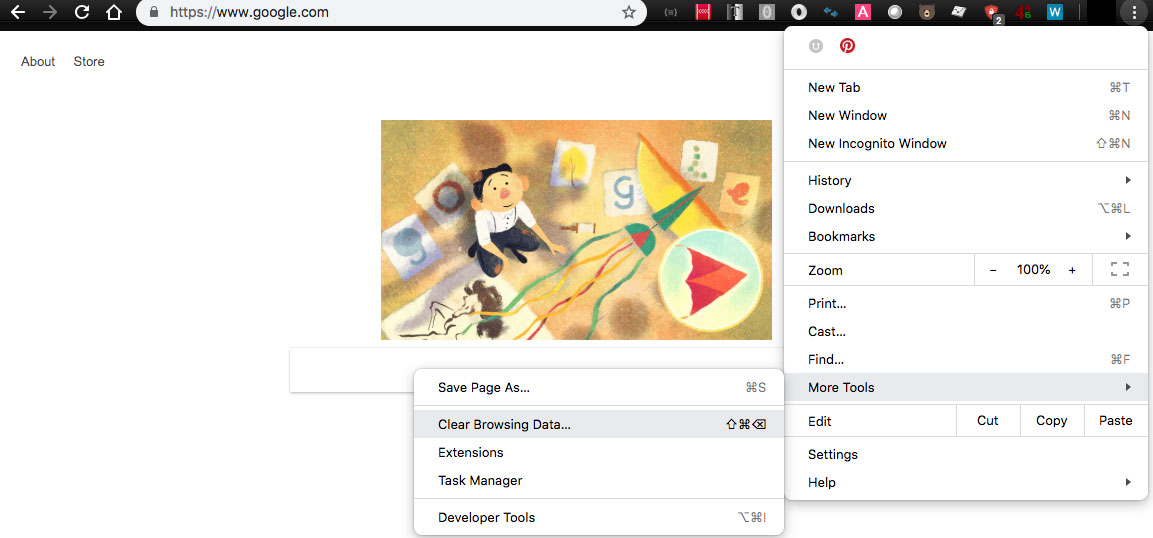1153x538 pixels.
Task: Click the gray zero extension icon
Action: (x=767, y=12)
